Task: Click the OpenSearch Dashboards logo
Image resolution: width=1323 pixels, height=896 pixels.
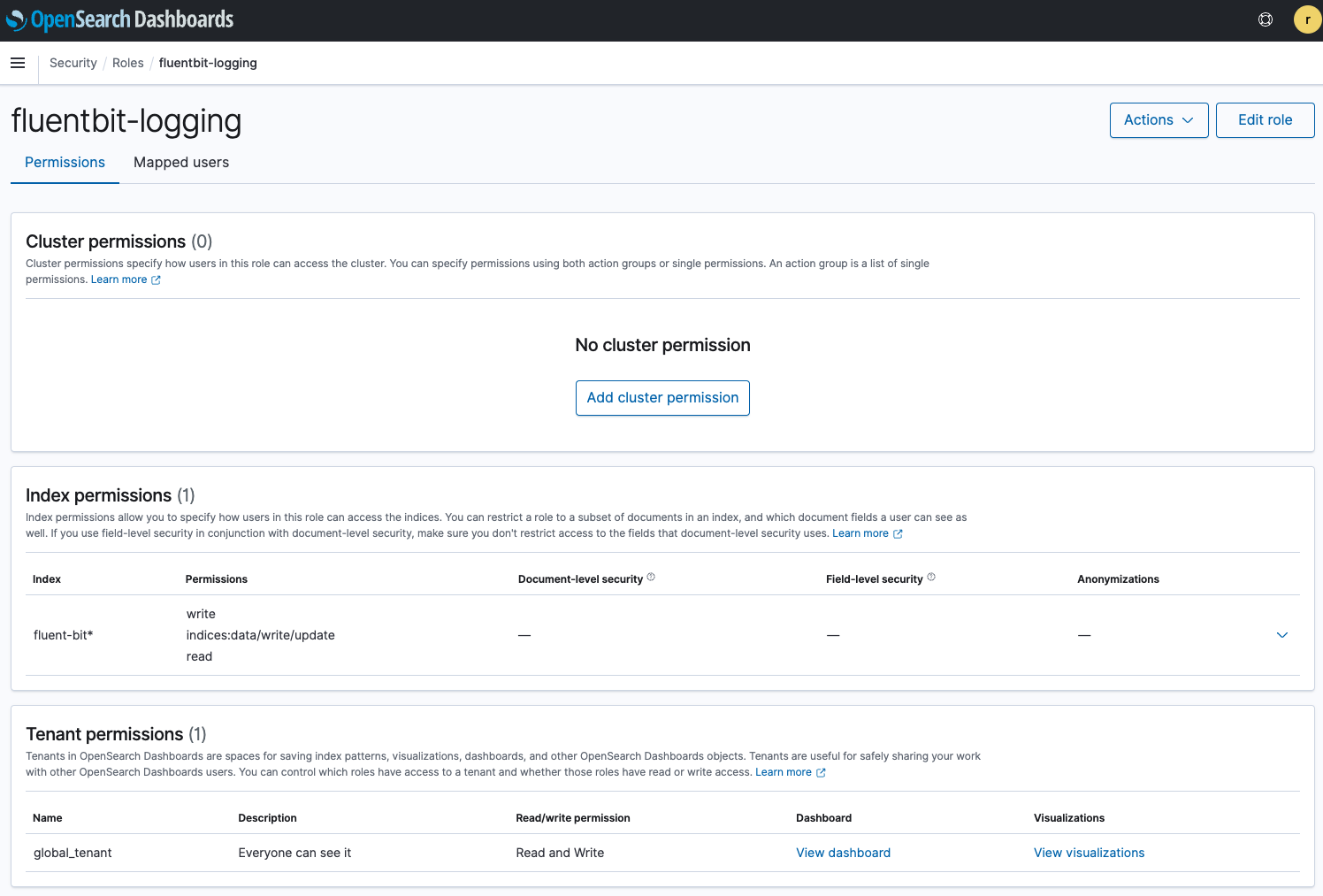Action: pyautogui.click(x=119, y=19)
